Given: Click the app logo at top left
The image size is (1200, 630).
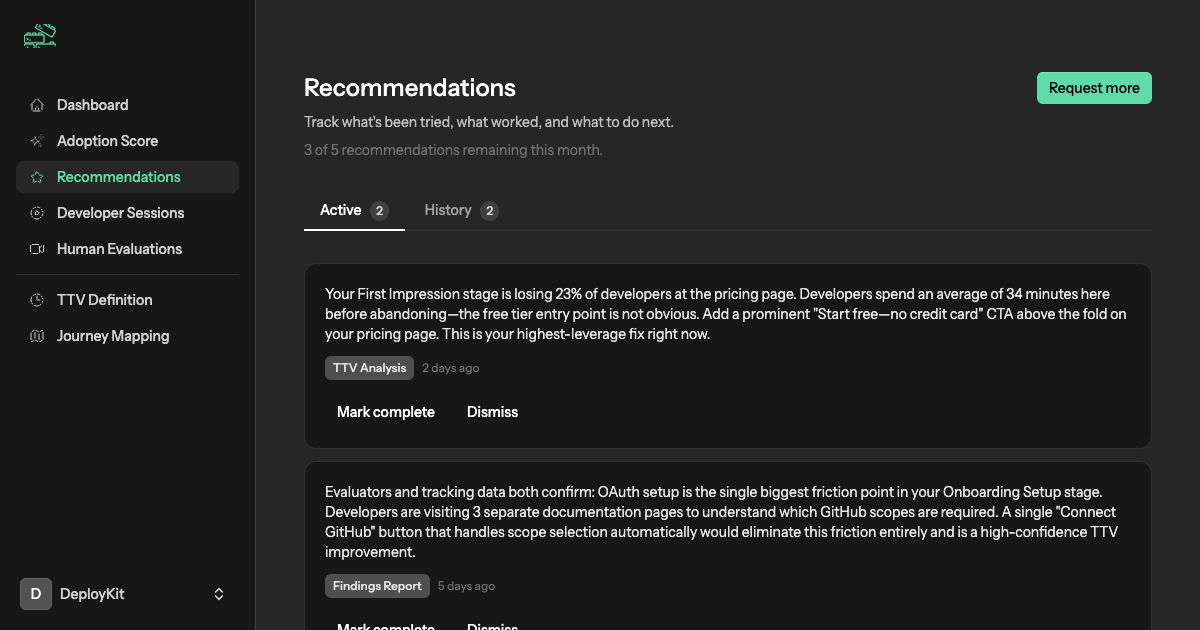Looking at the screenshot, I should (38, 35).
